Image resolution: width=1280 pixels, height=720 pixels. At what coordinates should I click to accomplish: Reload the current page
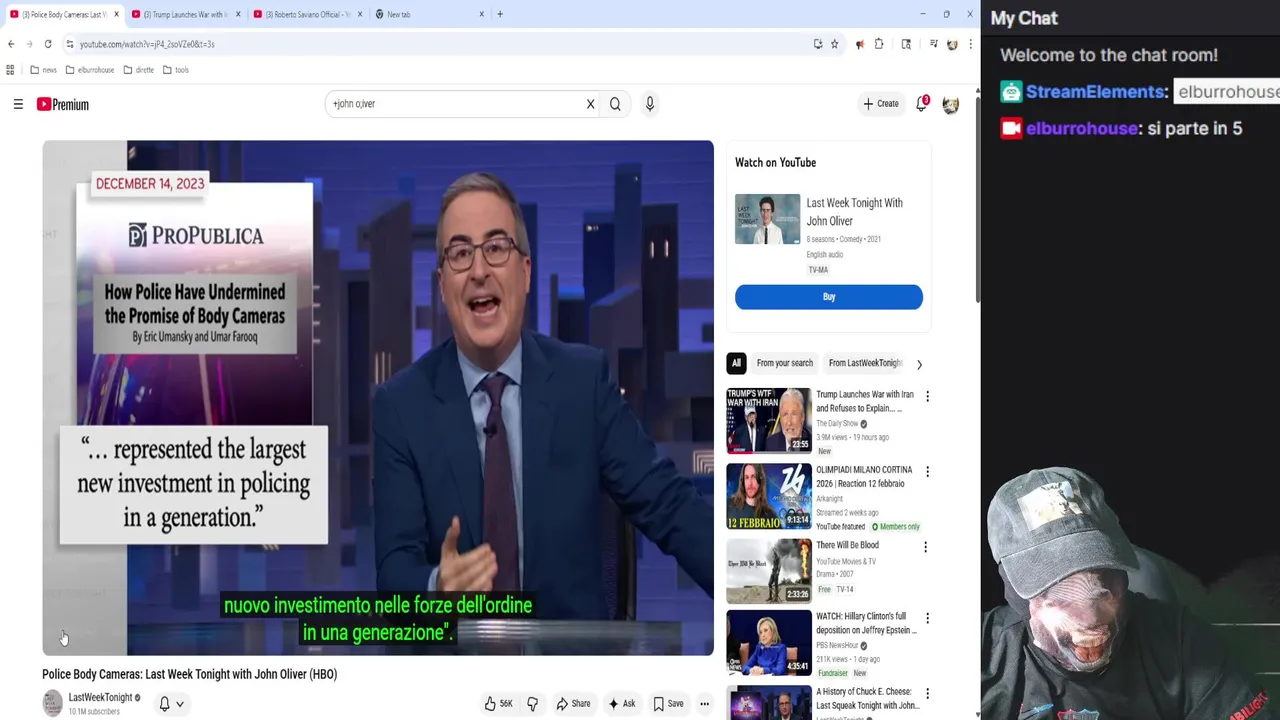pos(47,44)
